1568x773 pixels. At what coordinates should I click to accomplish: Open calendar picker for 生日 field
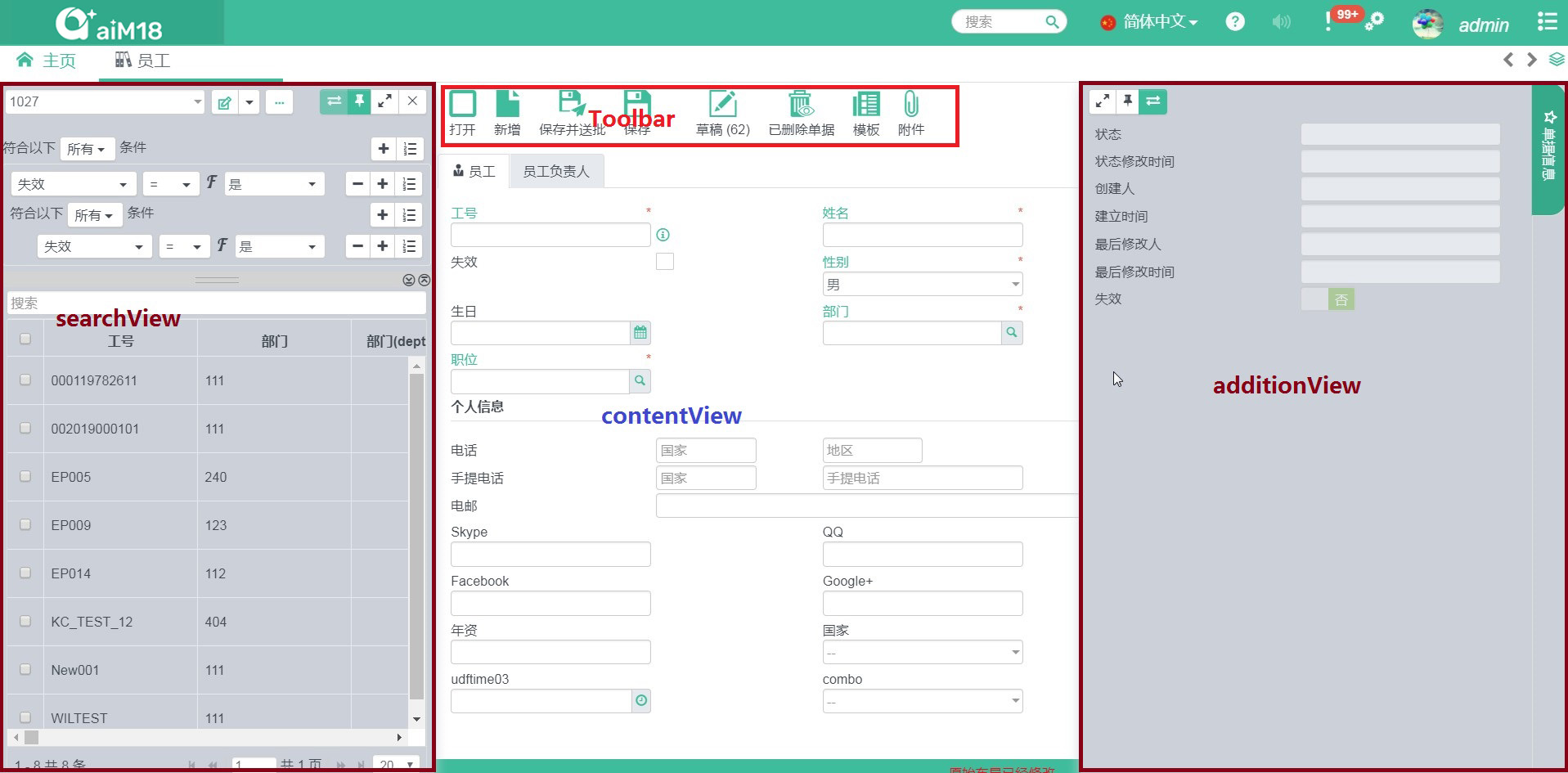640,333
